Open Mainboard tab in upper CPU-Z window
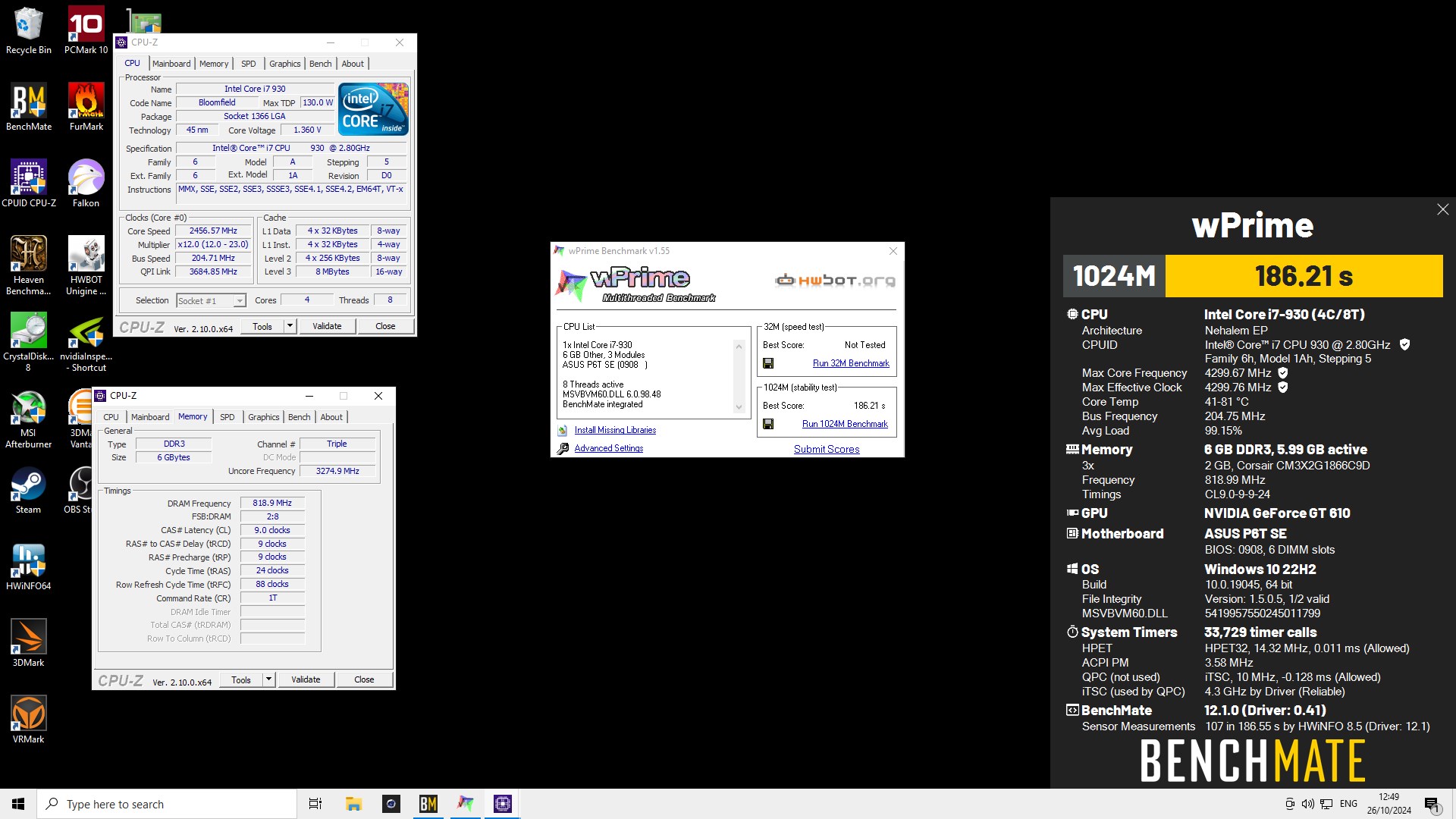Screen dimensions: 1456x819 171,64
